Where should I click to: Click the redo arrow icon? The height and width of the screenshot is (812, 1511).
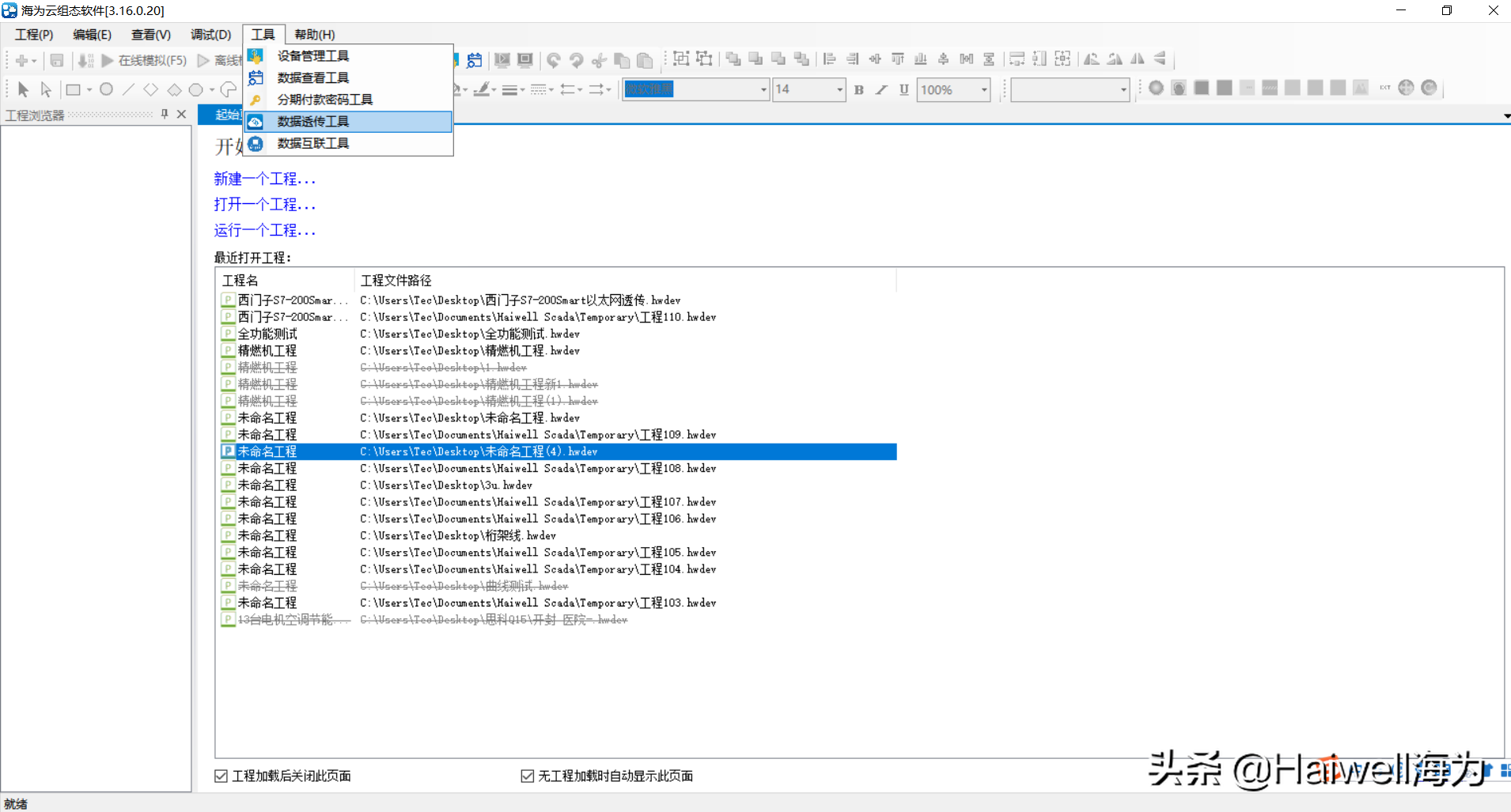point(577,60)
